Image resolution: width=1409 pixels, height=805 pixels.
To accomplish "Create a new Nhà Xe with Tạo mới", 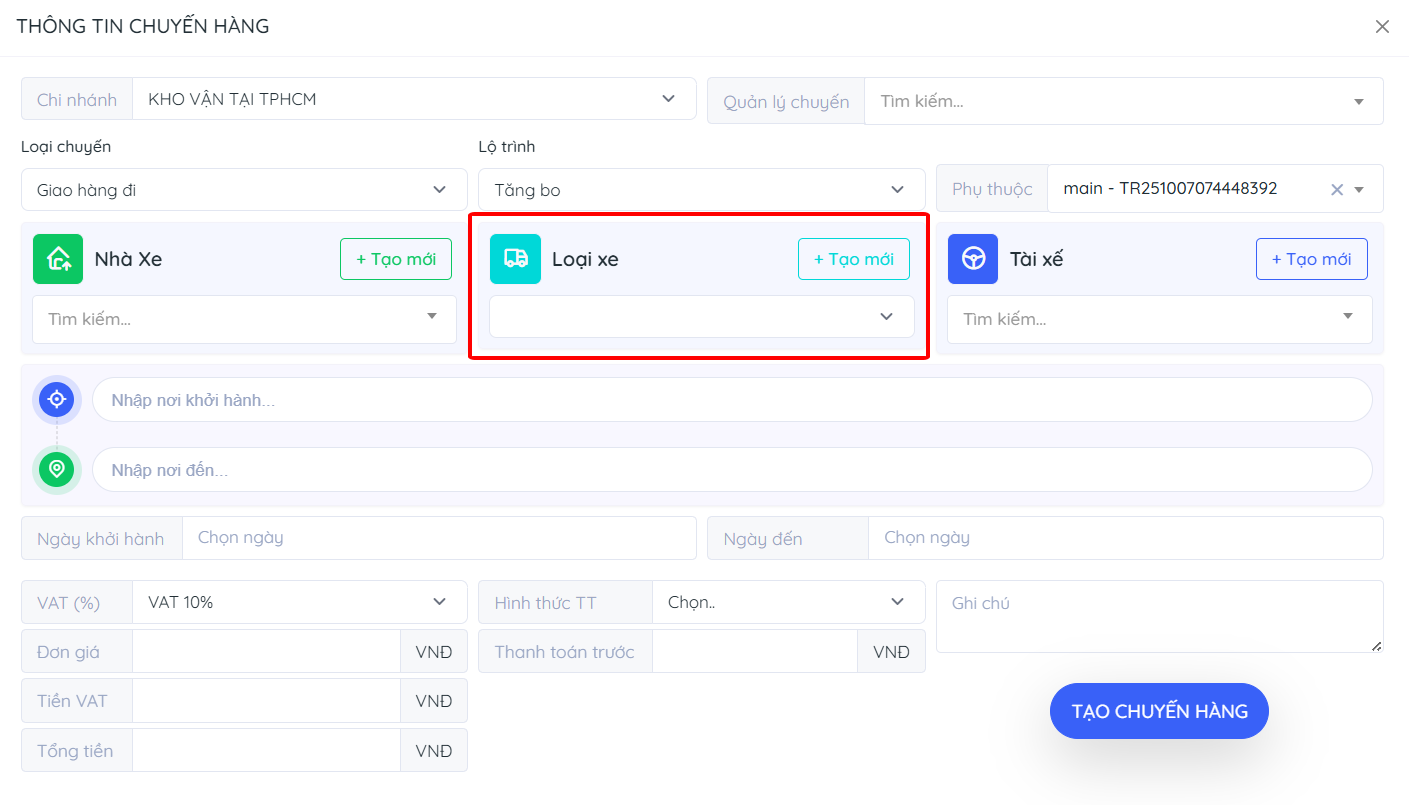I will click(395, 259).
